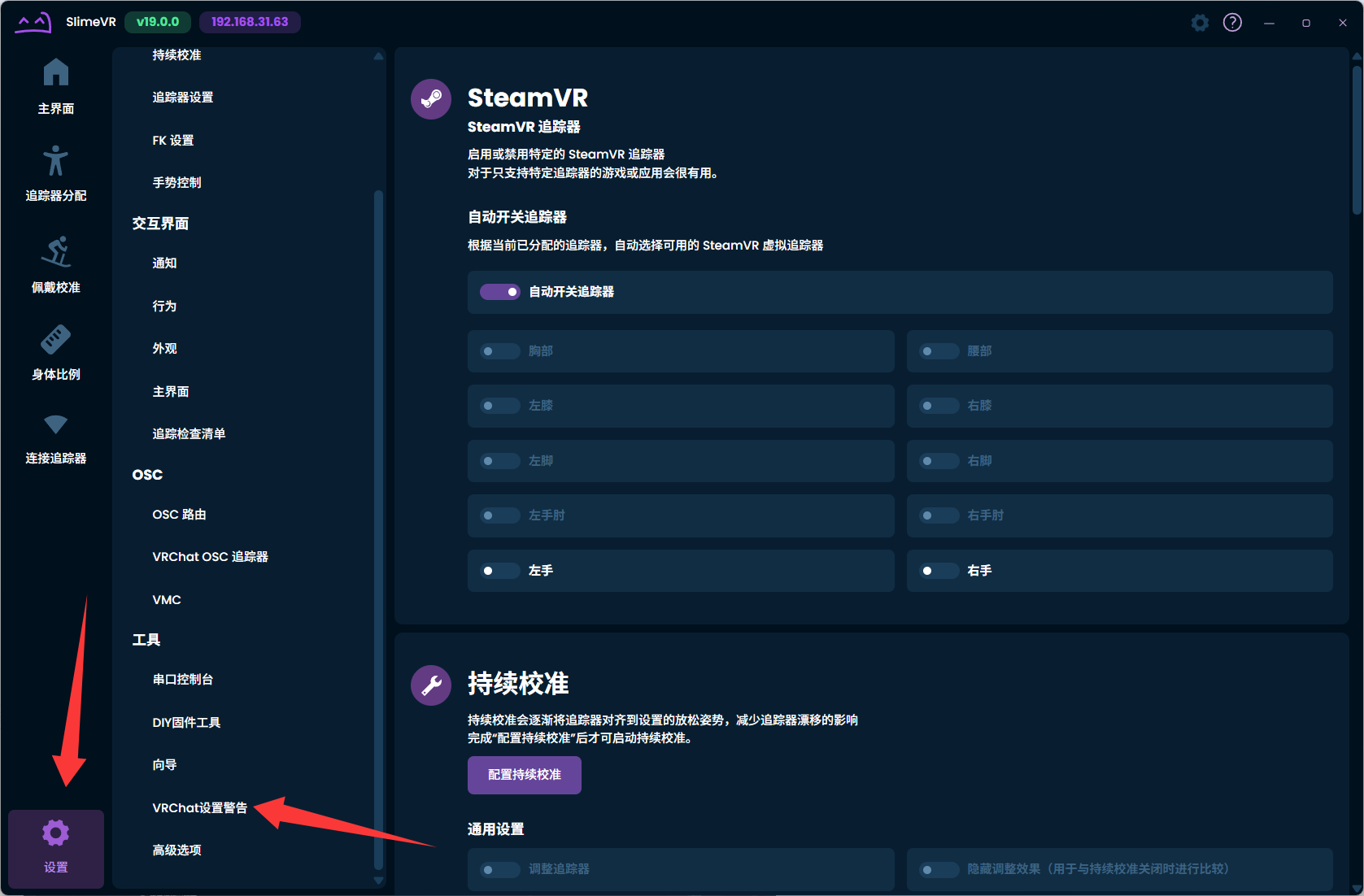The height and width of the screenshot is (896, 1364).
Task: Toggle the 右膝 tracker switch
Action: pos(939,406)
